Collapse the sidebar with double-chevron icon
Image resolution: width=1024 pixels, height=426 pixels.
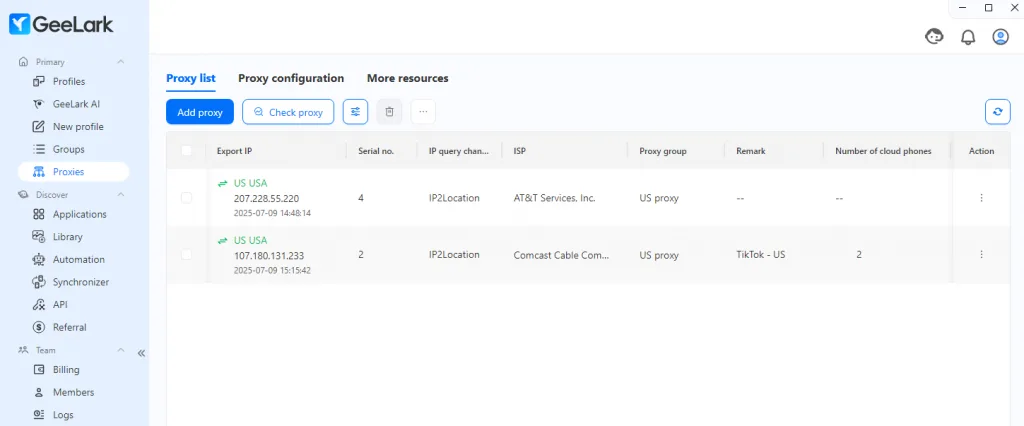(141, 353)
